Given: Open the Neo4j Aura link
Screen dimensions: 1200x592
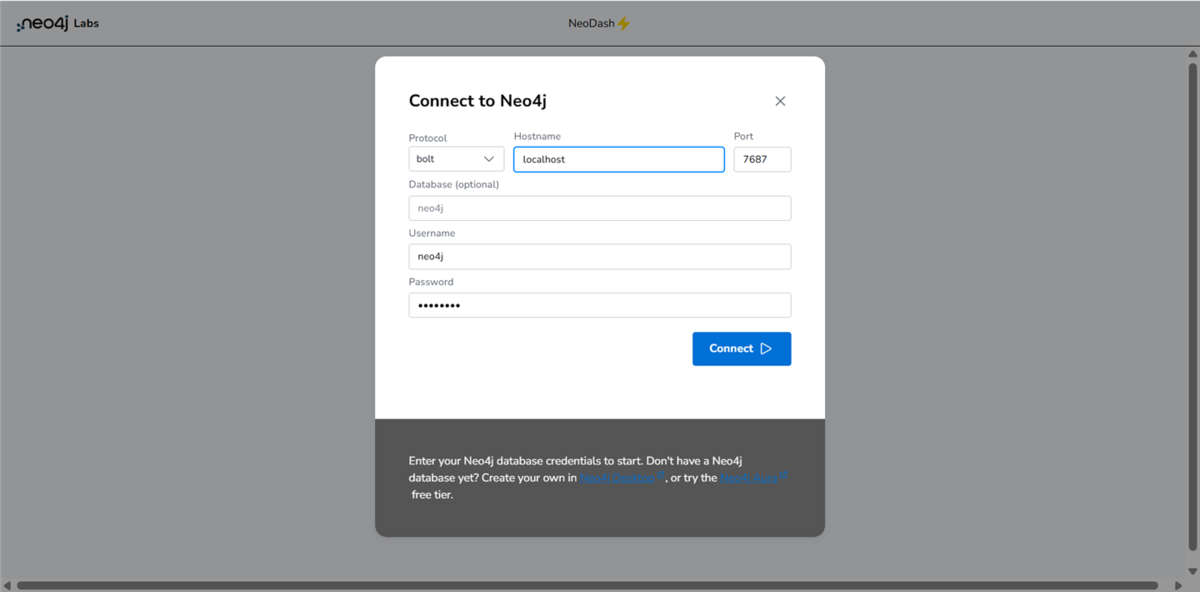Looking at the screenshot, I should pos(754,478).
